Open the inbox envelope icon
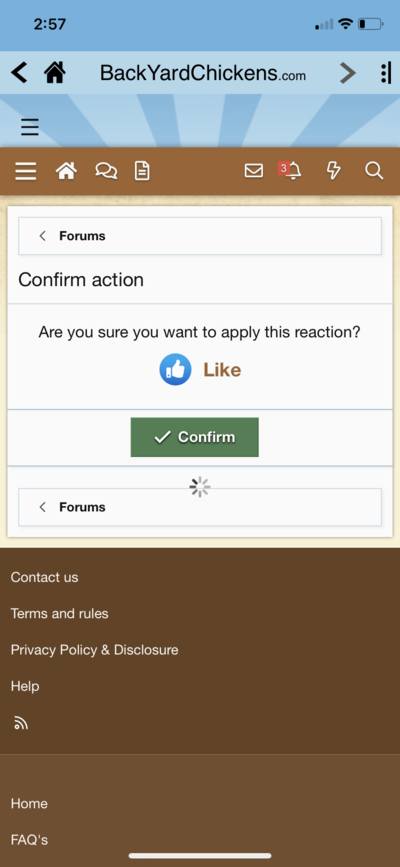This screenshot has width=400, height=867. pos(254,171)
